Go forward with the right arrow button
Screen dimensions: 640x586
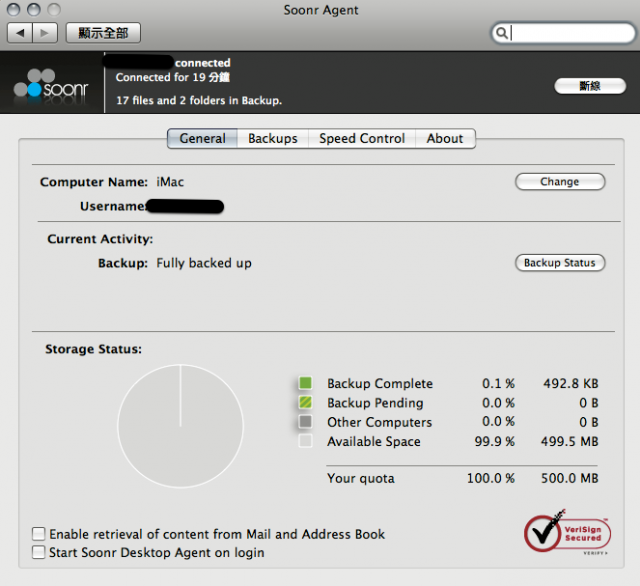45,33
